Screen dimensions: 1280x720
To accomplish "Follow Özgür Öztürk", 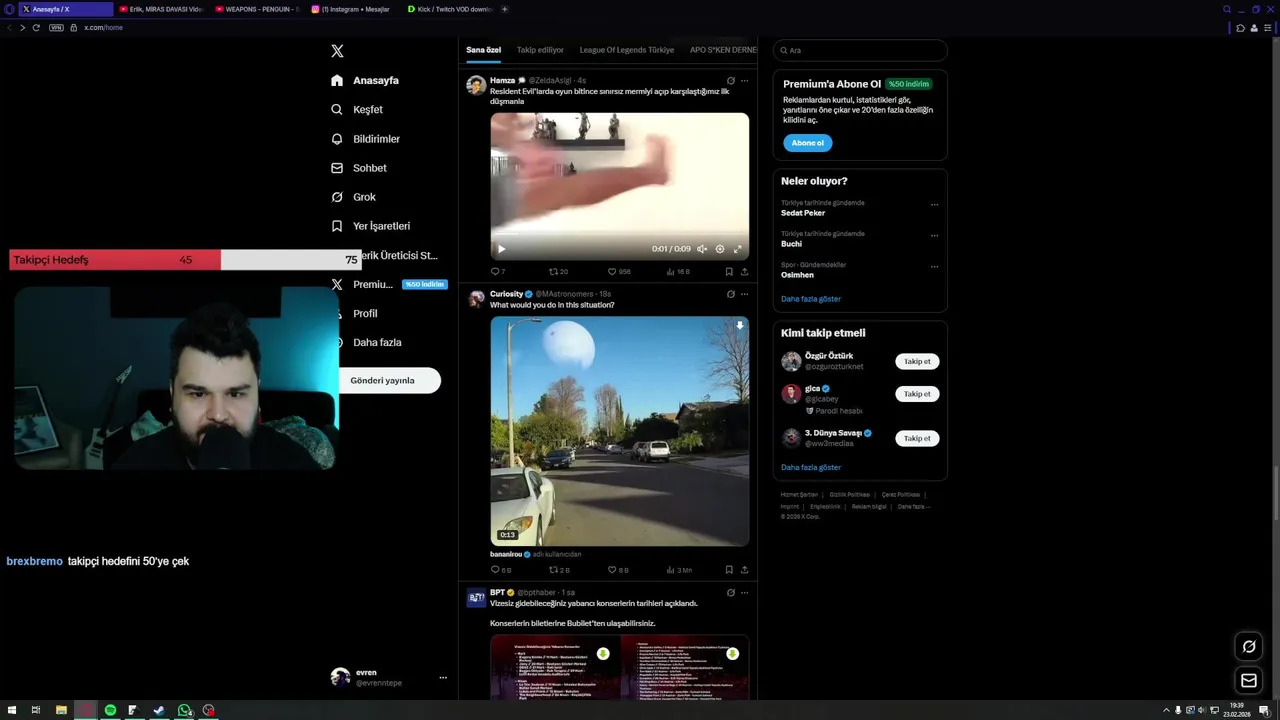I will (x=917, y=362).
